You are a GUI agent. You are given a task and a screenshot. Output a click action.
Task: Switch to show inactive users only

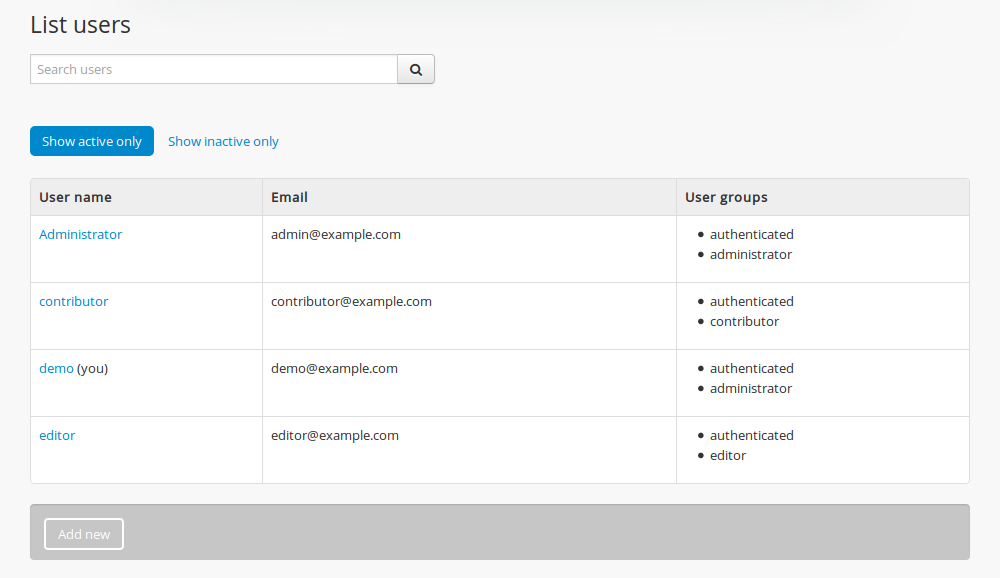coord(223,141)
